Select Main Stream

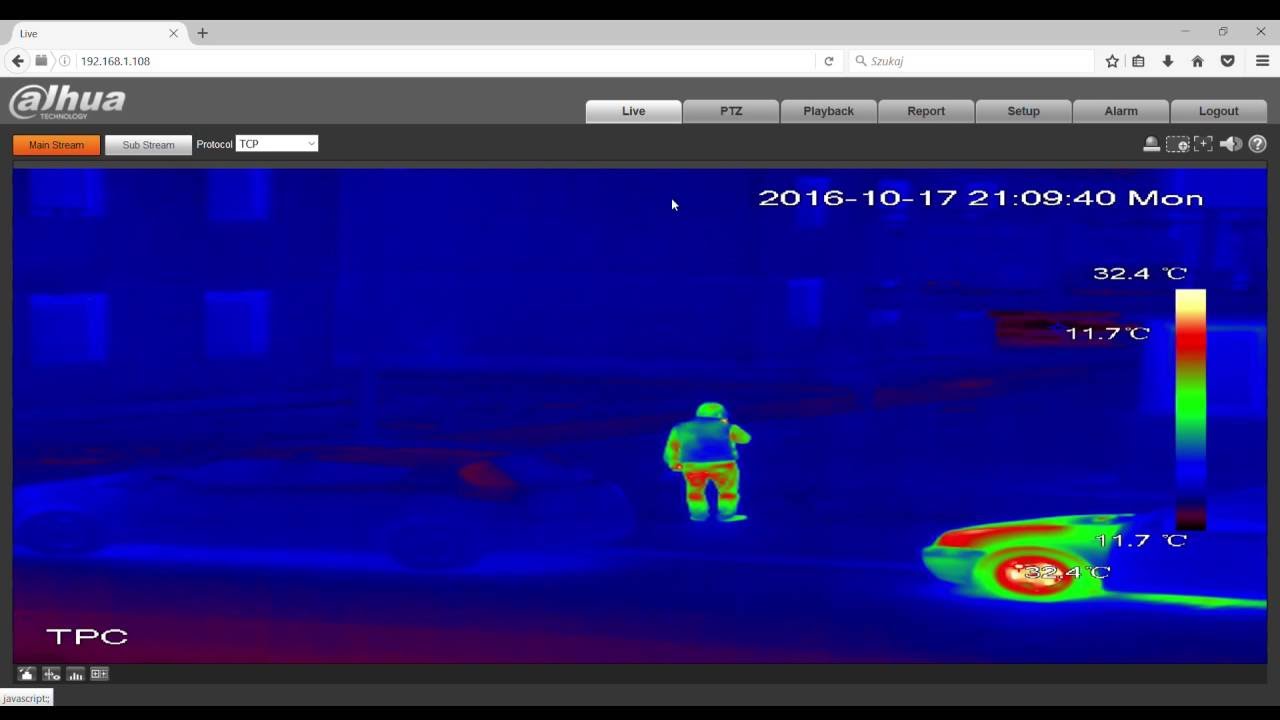coord(57,145)
